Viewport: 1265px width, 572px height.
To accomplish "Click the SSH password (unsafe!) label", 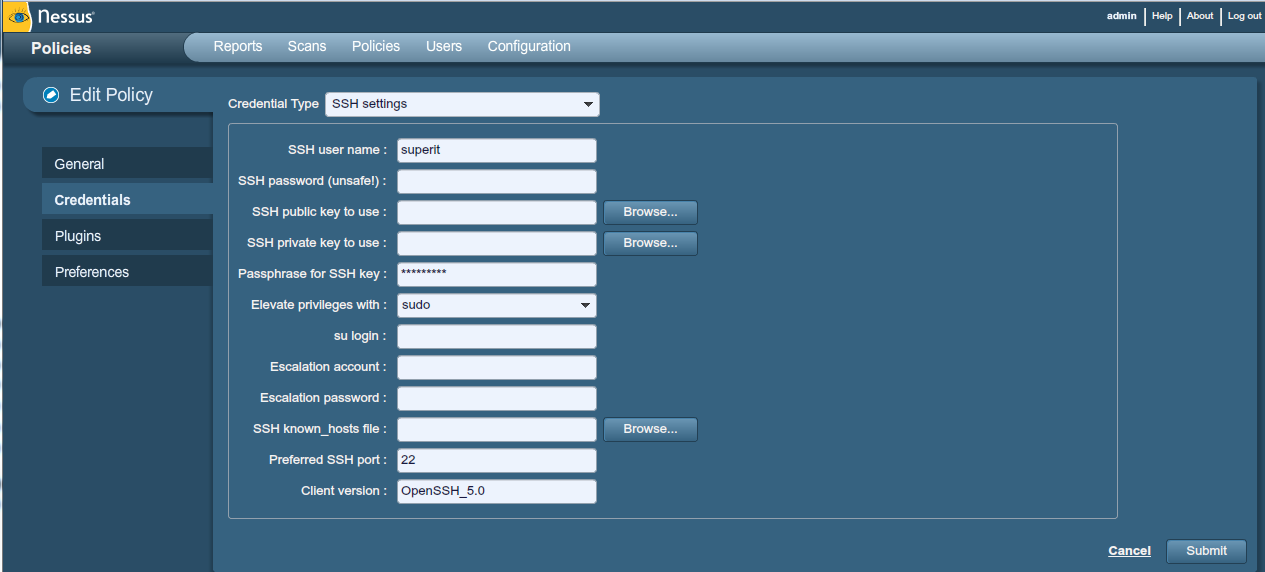I will (x=312, y=181).
